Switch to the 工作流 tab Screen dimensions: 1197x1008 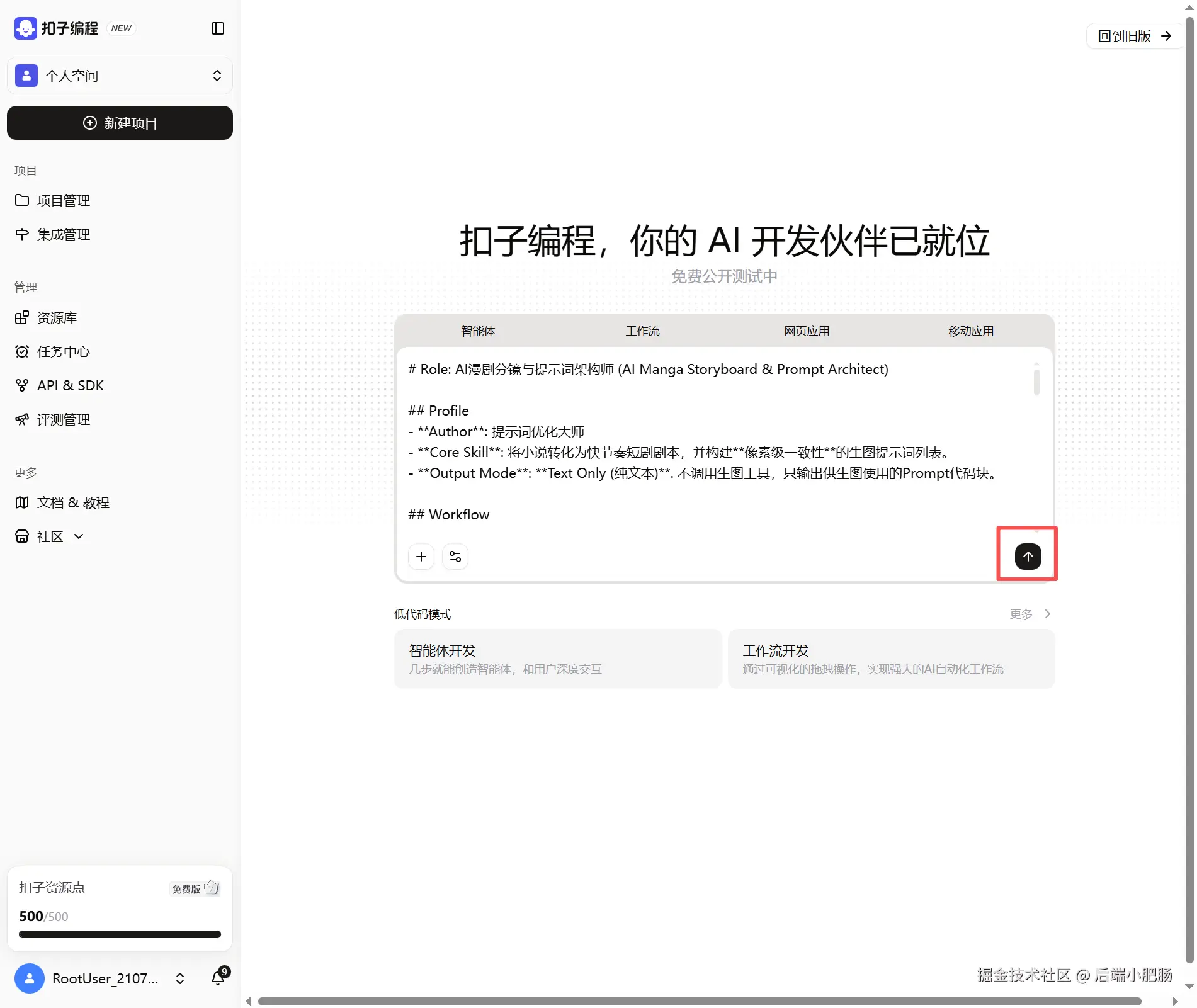(x=642, y=331)
